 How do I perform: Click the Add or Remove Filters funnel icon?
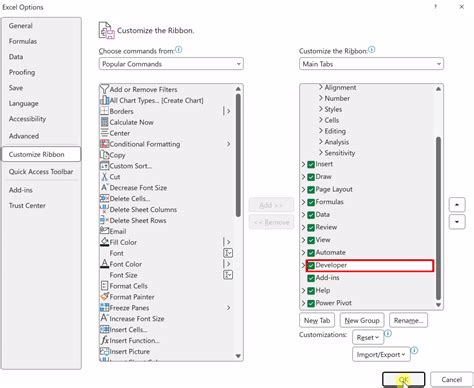[x=105, y=89]
